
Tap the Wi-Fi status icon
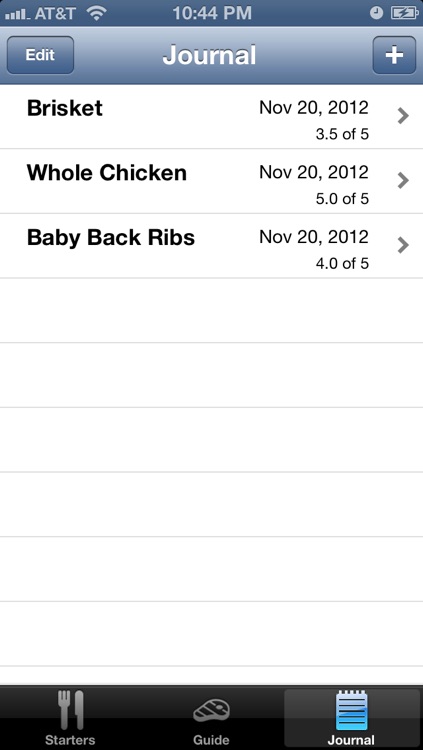pyautogui.click(x=97, y=13)
